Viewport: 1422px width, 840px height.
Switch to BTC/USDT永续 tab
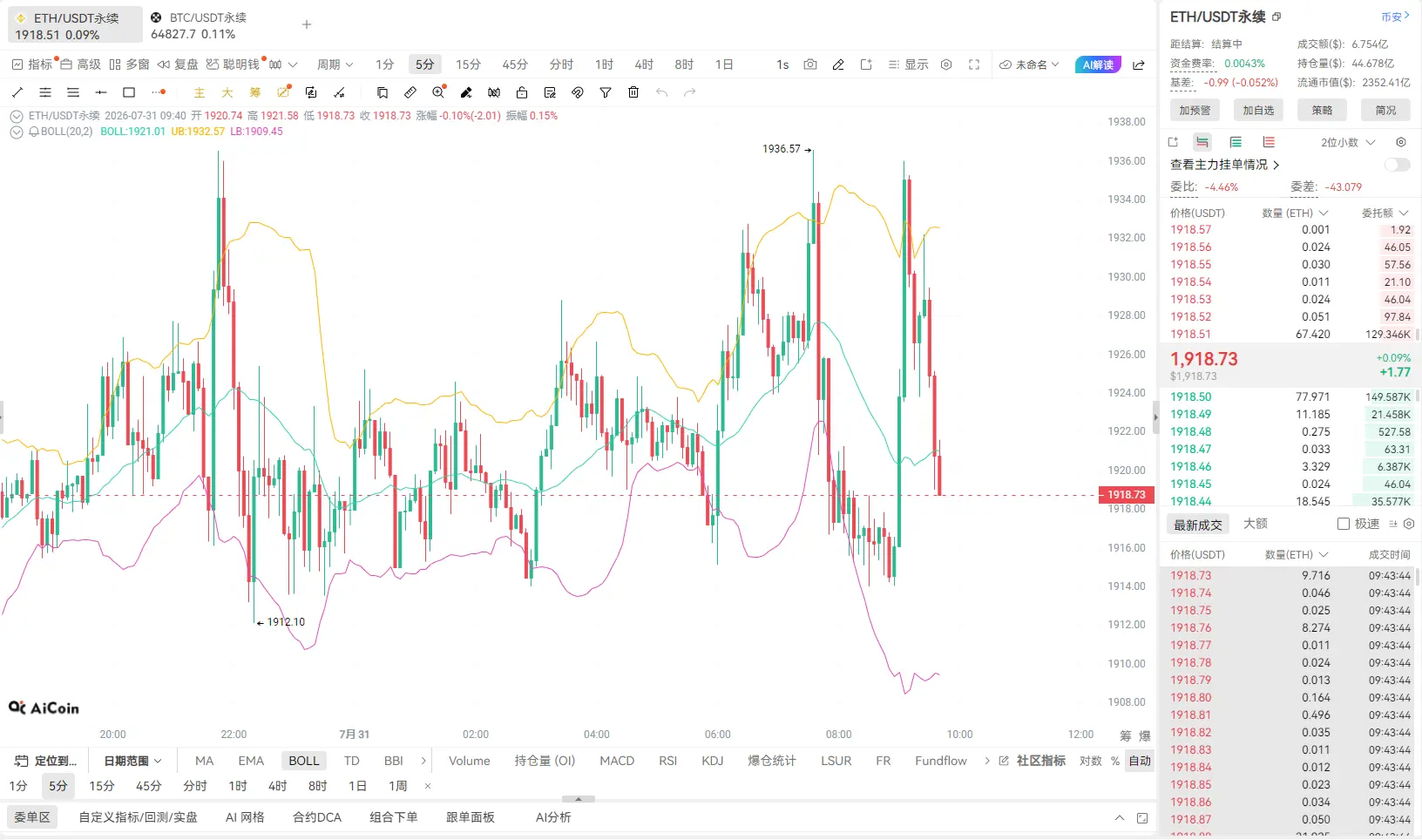click(199, 25)
